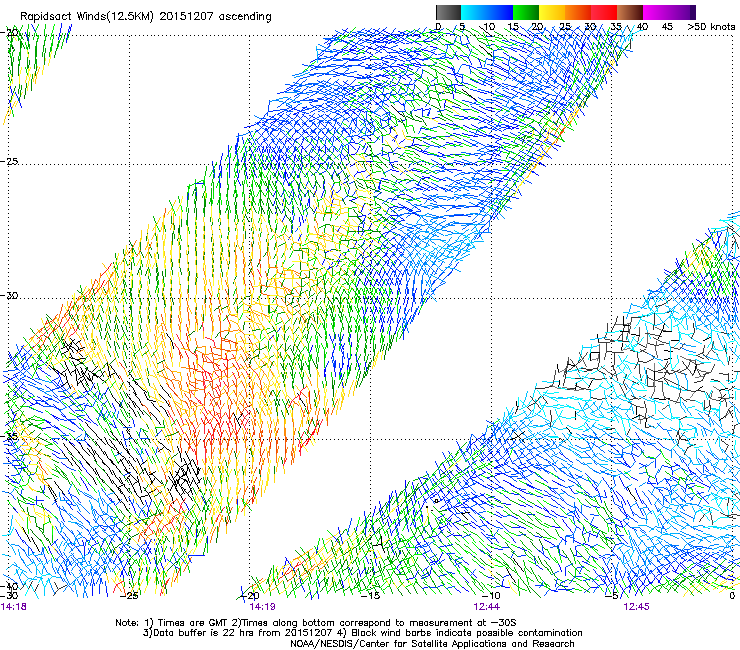Click the -5 longitude label on bottom axis
Viewport: 740px width, 650px height.
612,596
